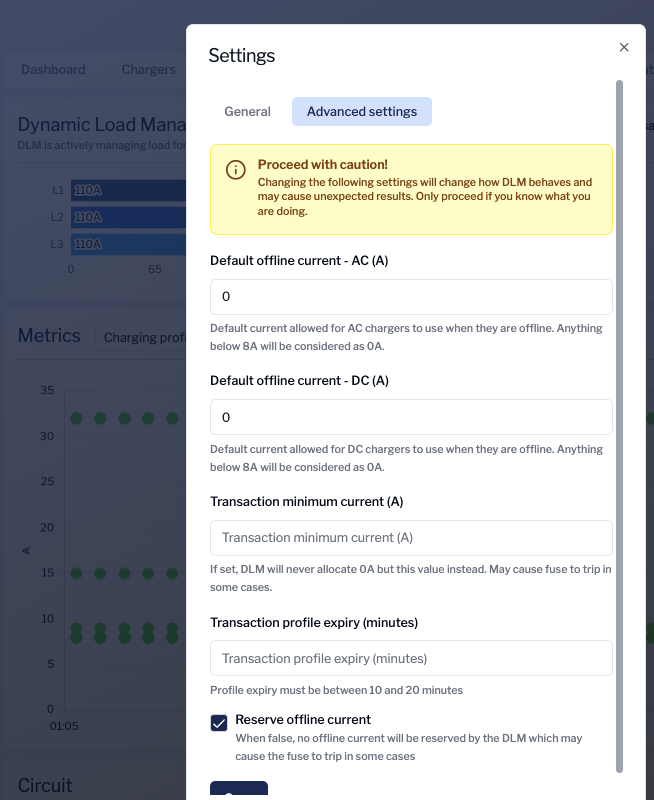Click the Transaction minimum current field
This screenshot has height=800, width=654.
click(x=410, y=537)
